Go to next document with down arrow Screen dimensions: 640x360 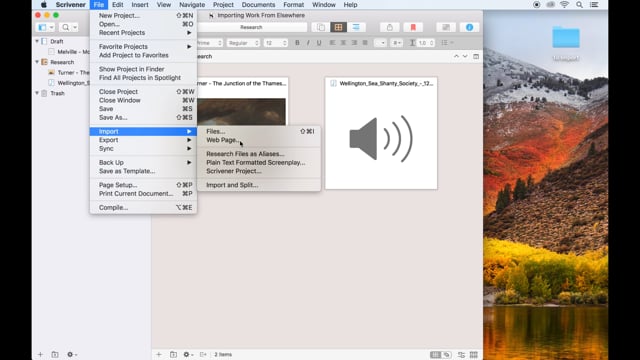[465, 56]
